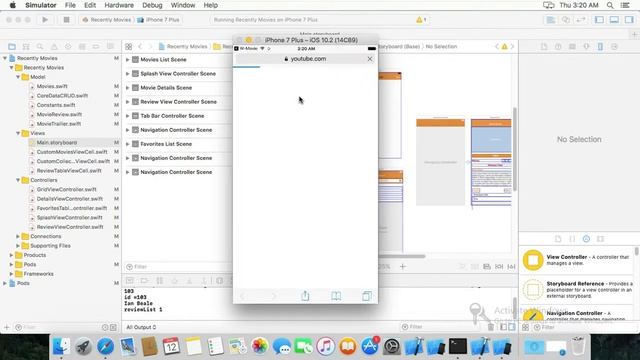This screenshot has height=360, width=640.
Task: Open the All Output dropdown
Action: 141,327
